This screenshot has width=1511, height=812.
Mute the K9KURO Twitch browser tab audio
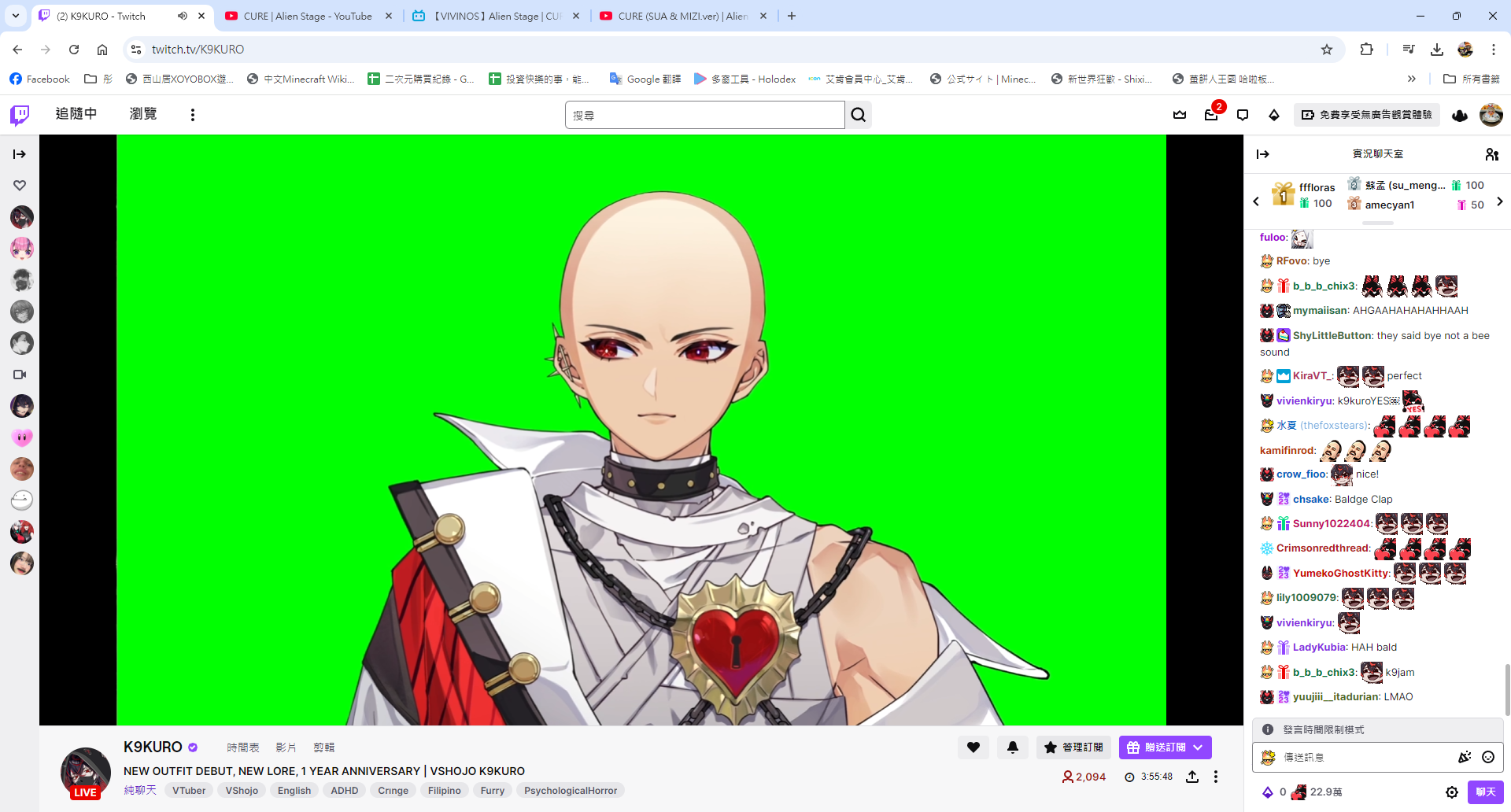pos(183,16)
